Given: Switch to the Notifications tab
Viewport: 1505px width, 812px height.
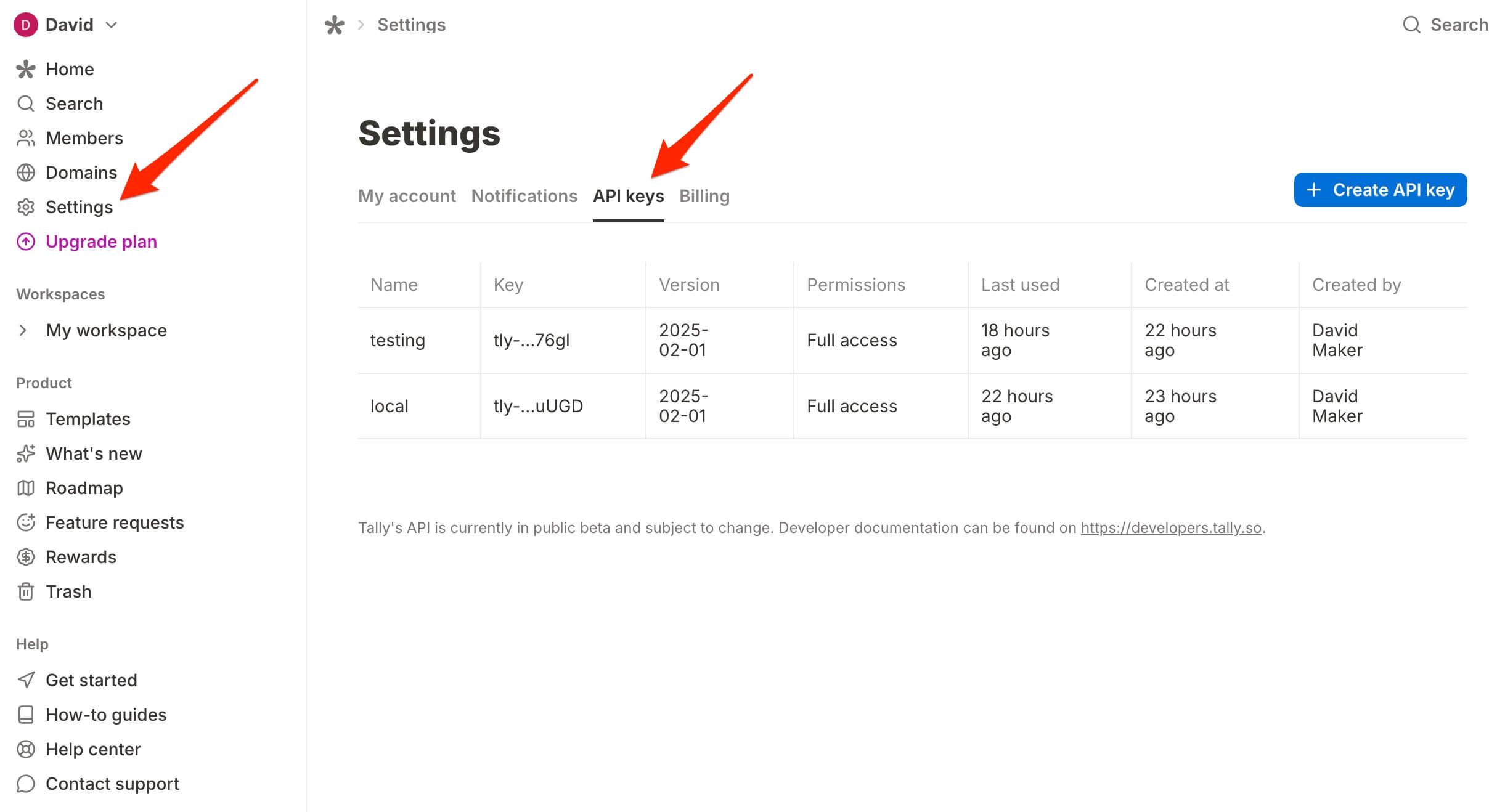Looking at the screenshot, I should click(524, 196).
